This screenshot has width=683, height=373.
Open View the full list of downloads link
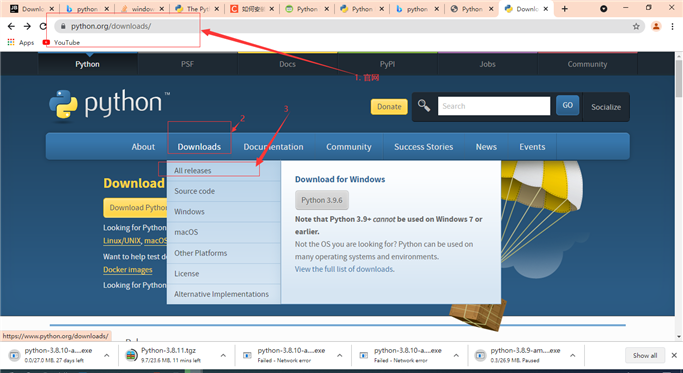pyautogui.click(x=345, y=269)
